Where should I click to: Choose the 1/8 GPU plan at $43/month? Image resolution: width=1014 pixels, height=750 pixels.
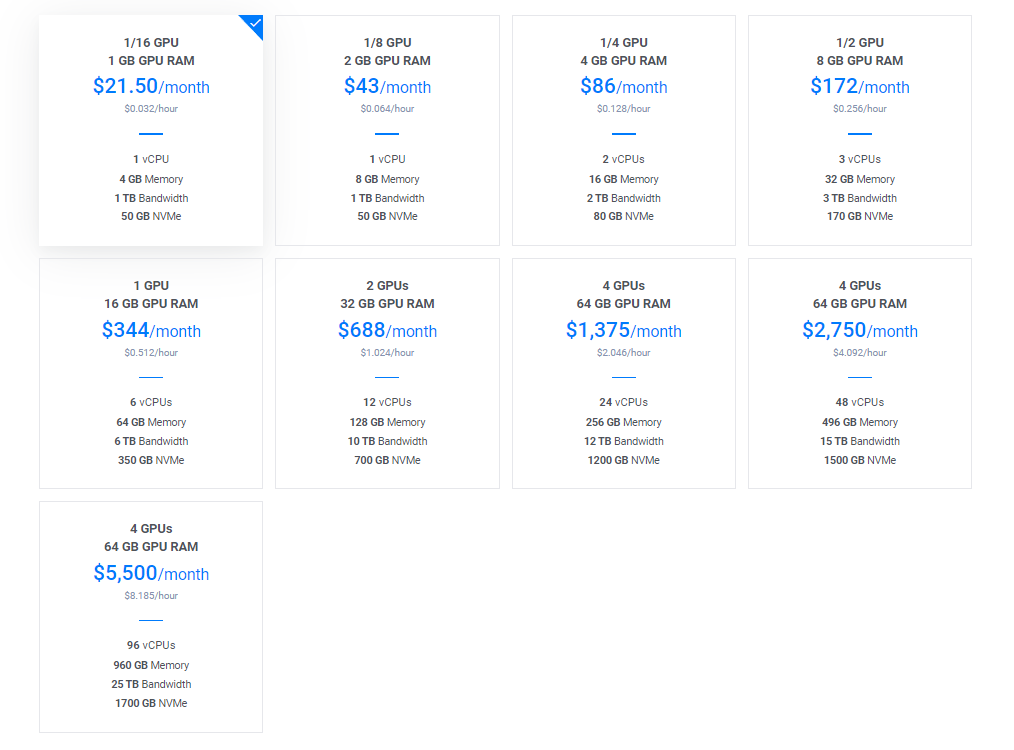tap(387, 130)
